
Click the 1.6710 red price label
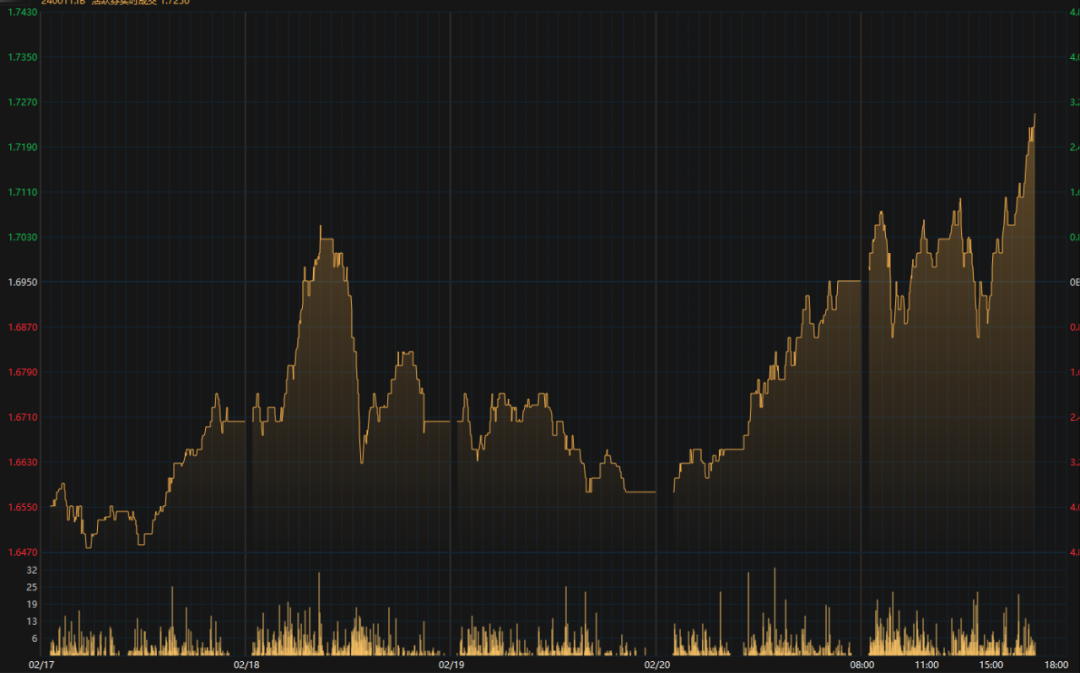[x=23, y=417]
